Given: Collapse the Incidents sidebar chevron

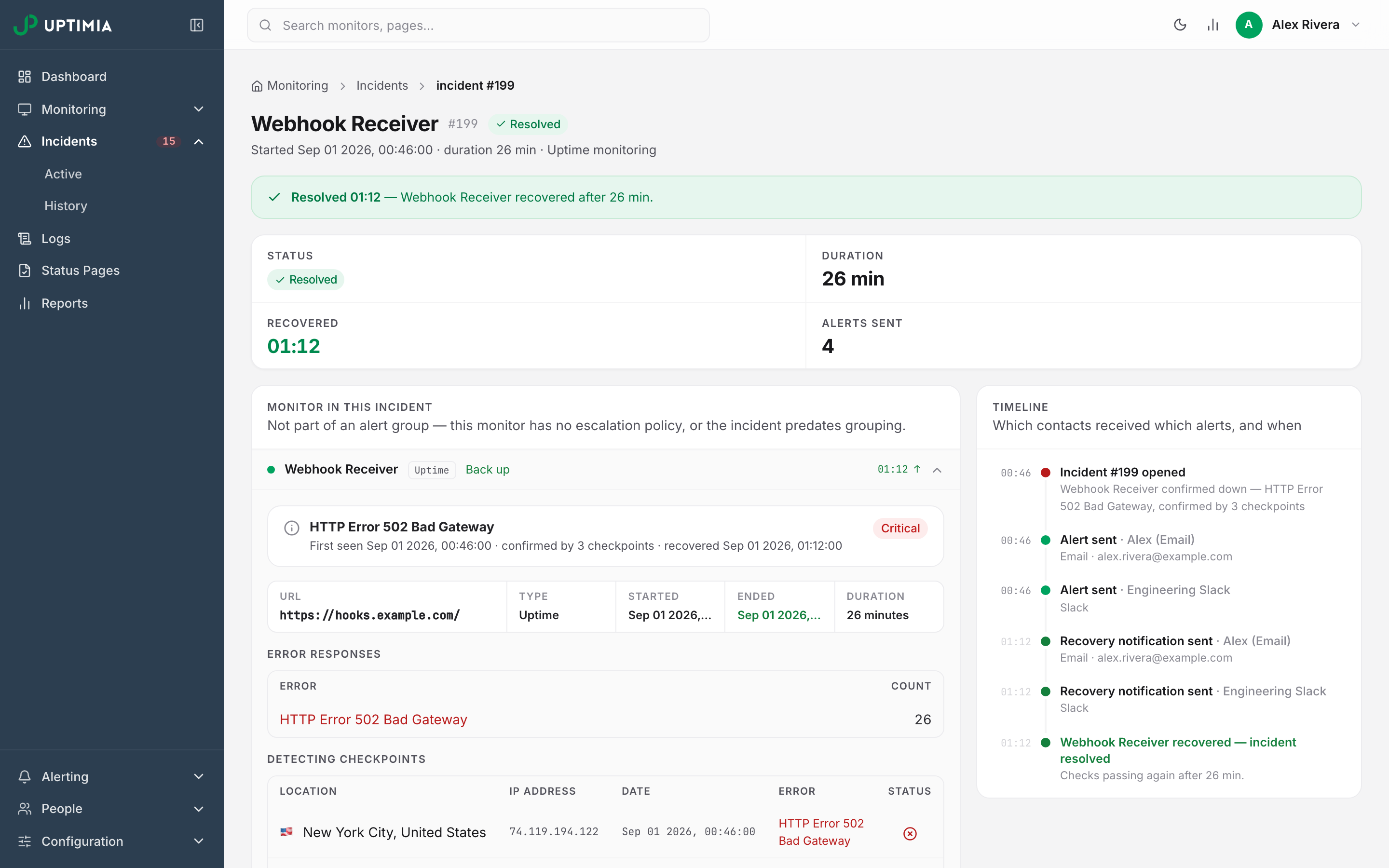Looking at the screenshot, I should point(199,141).
